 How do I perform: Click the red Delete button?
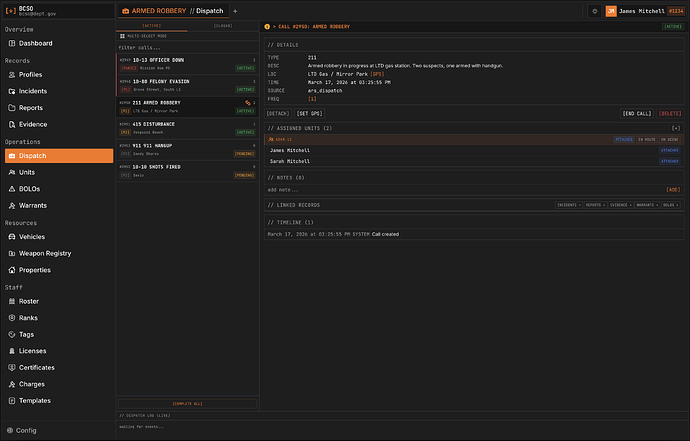click(670, 114)
